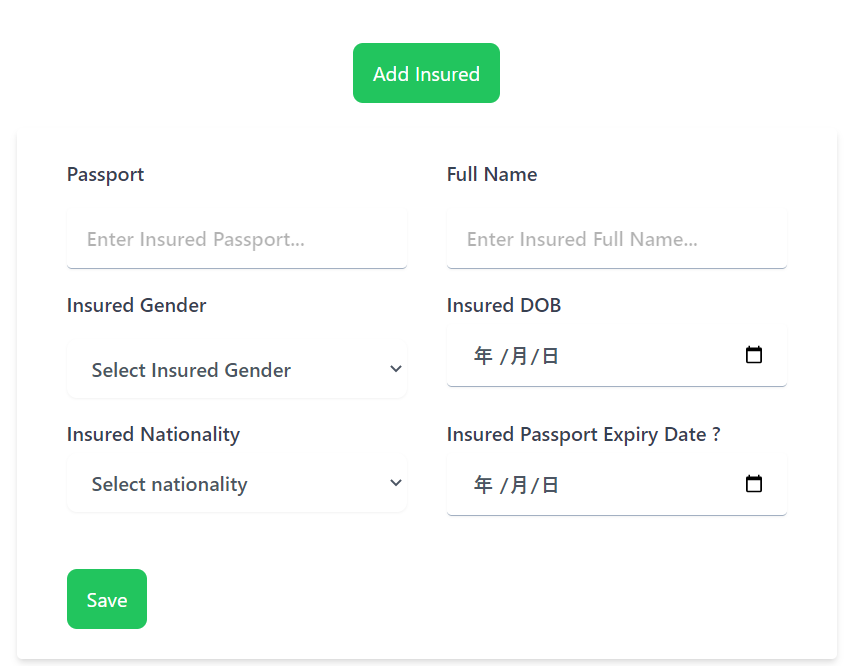
Task: Select the year segment in Passport Expiry Date
Action: 483,484
